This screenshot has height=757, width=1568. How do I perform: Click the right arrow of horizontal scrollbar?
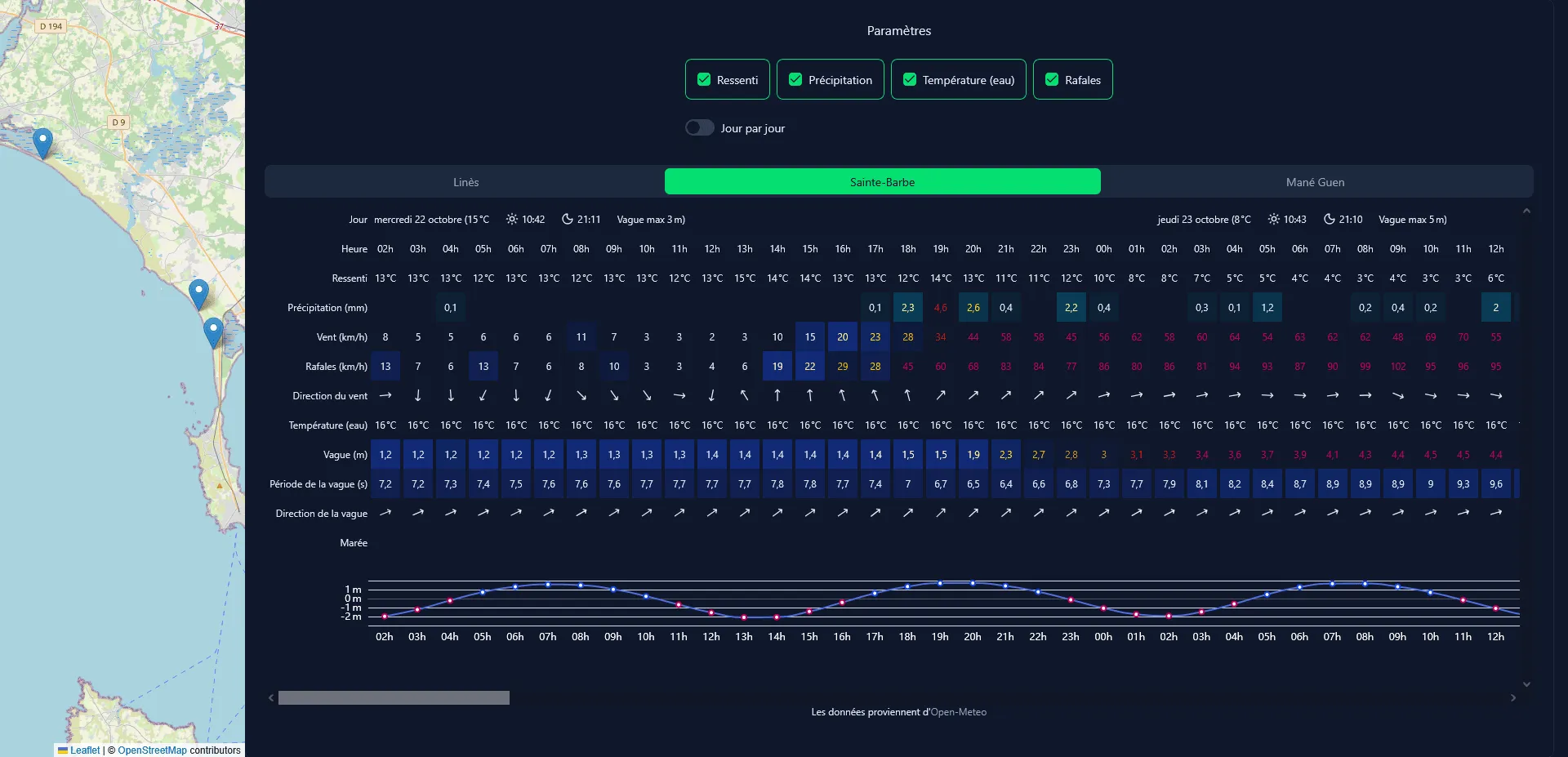click(1512, 698)
